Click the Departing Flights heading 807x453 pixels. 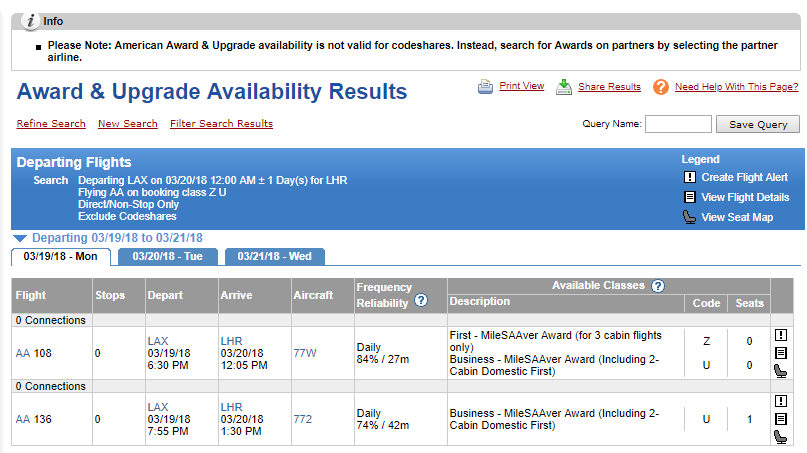74,162
